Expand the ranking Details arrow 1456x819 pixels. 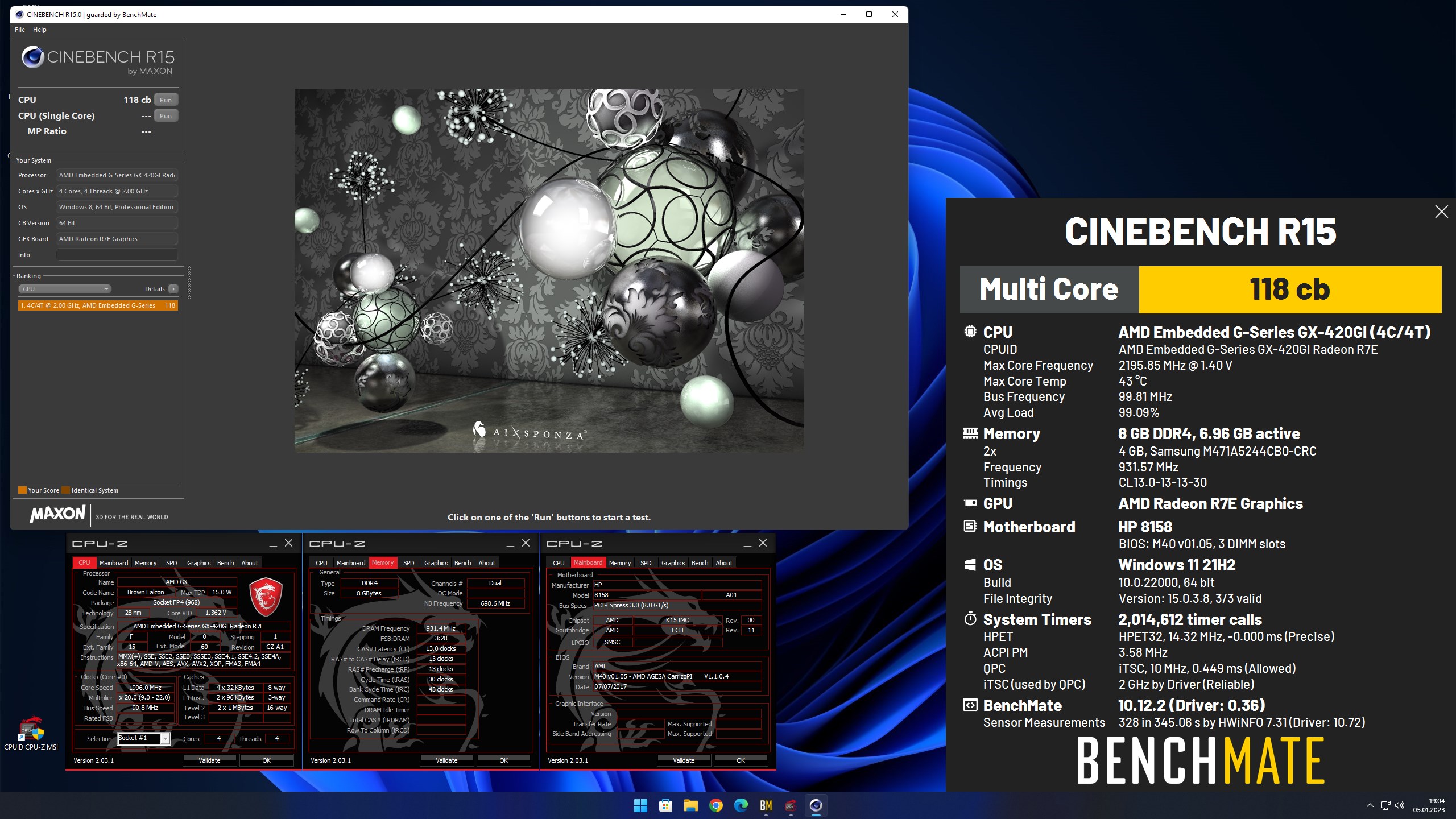[x=173, y=289]
